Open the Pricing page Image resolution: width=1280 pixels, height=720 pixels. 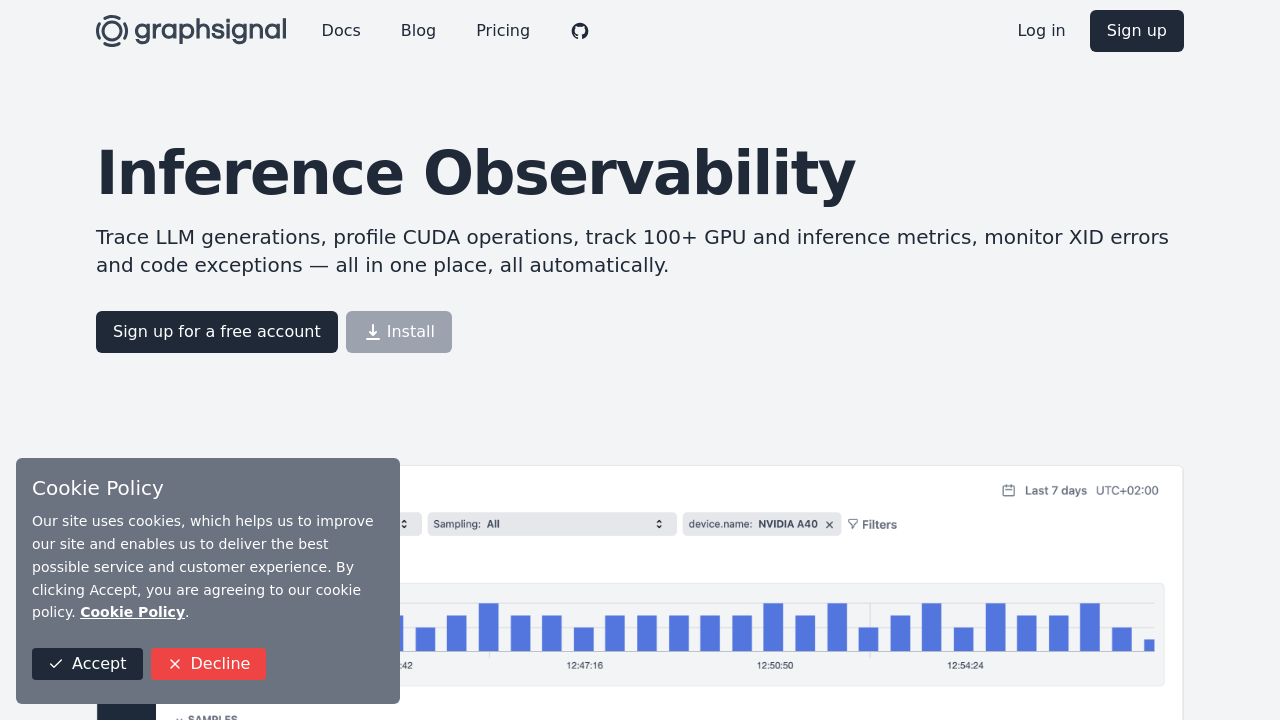503,31
